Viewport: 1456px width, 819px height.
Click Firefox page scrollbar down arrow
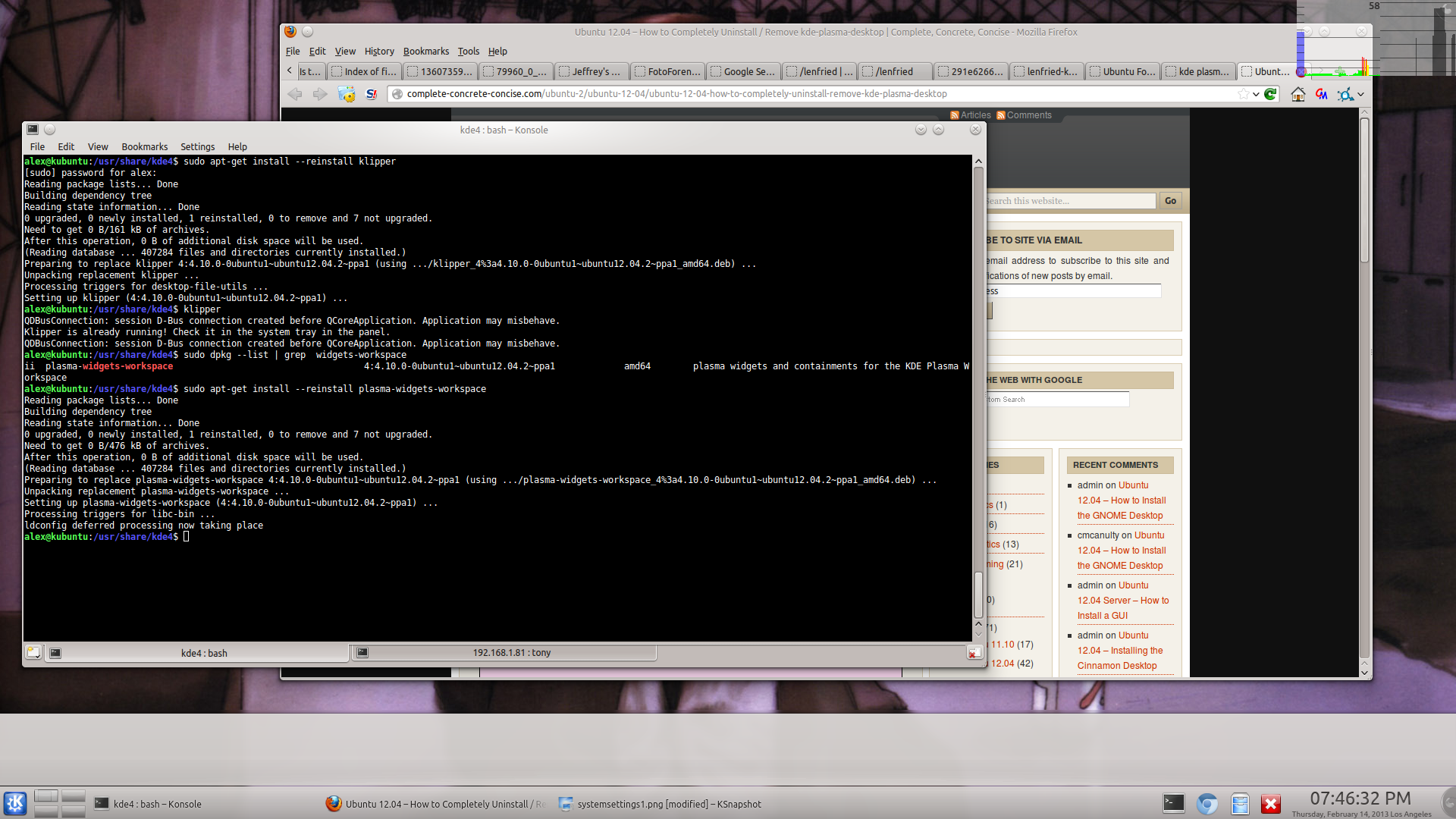[x=1364, y=672]
